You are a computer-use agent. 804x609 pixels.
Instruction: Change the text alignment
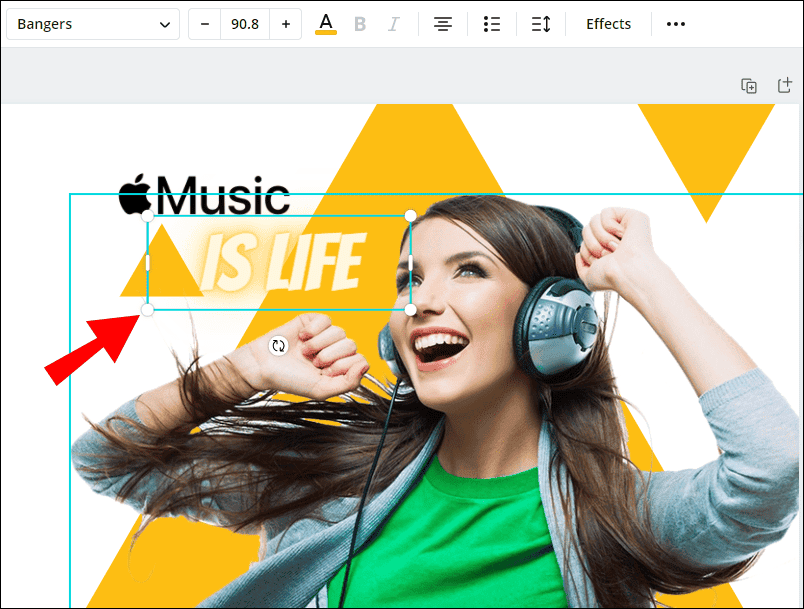point(443,23)
